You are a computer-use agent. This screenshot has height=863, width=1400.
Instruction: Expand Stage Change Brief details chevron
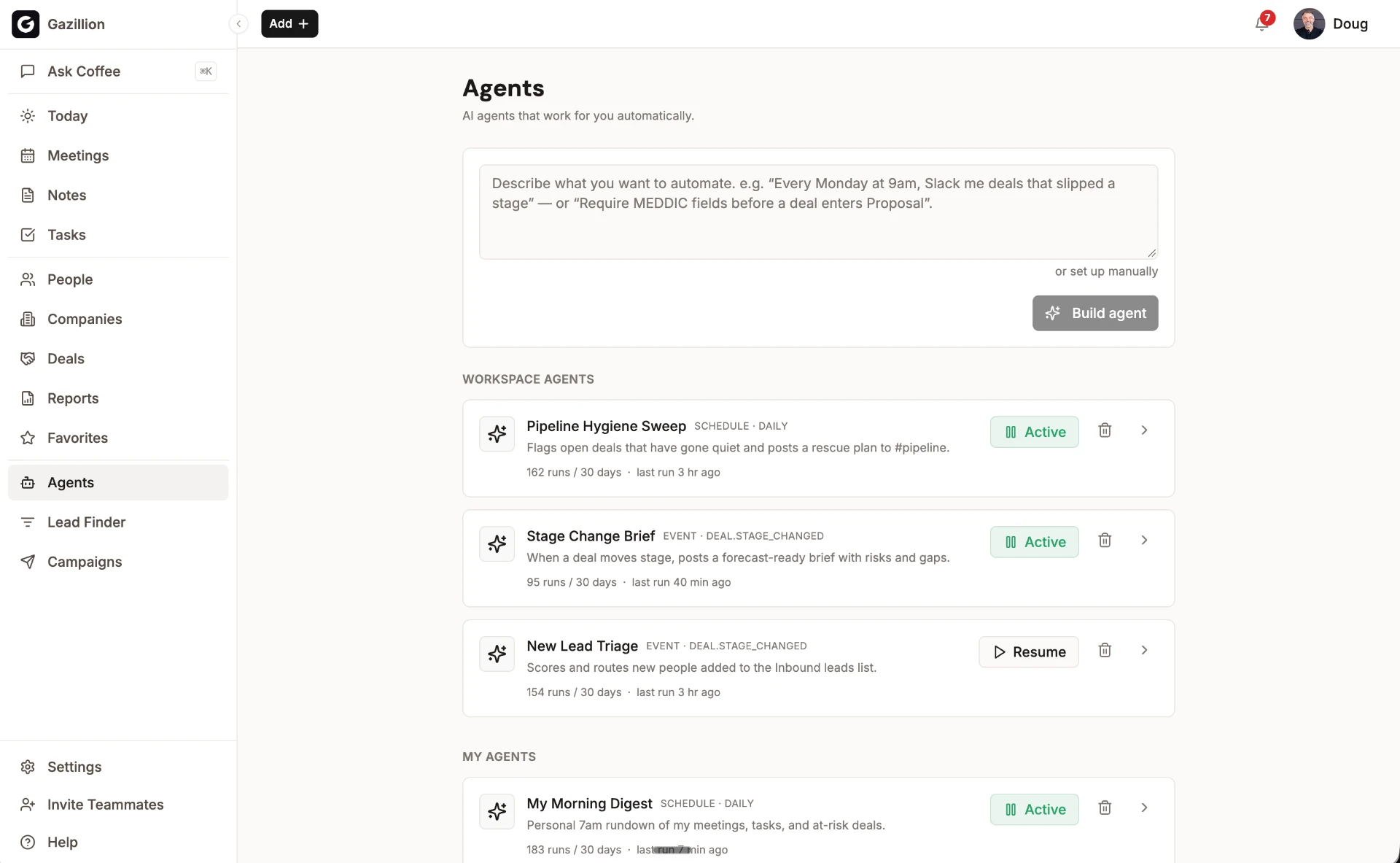[x=1144, y=541]
